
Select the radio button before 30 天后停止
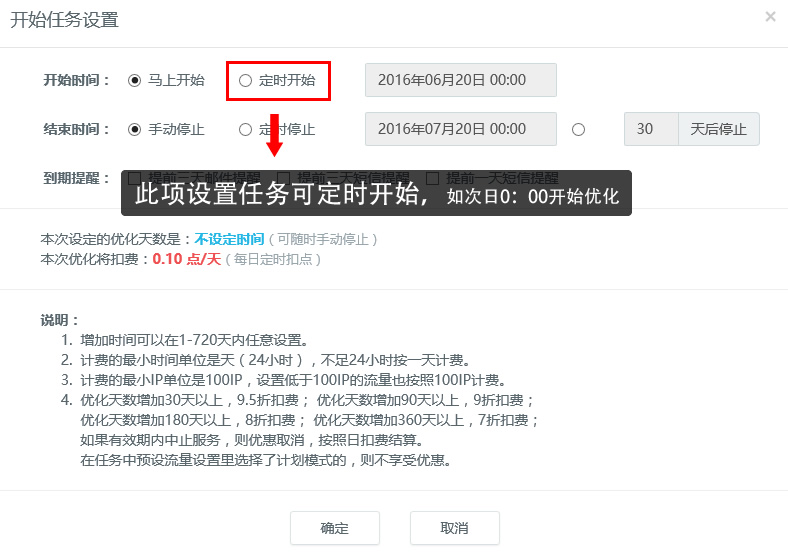pyautogui.click(x=578, y=130)
